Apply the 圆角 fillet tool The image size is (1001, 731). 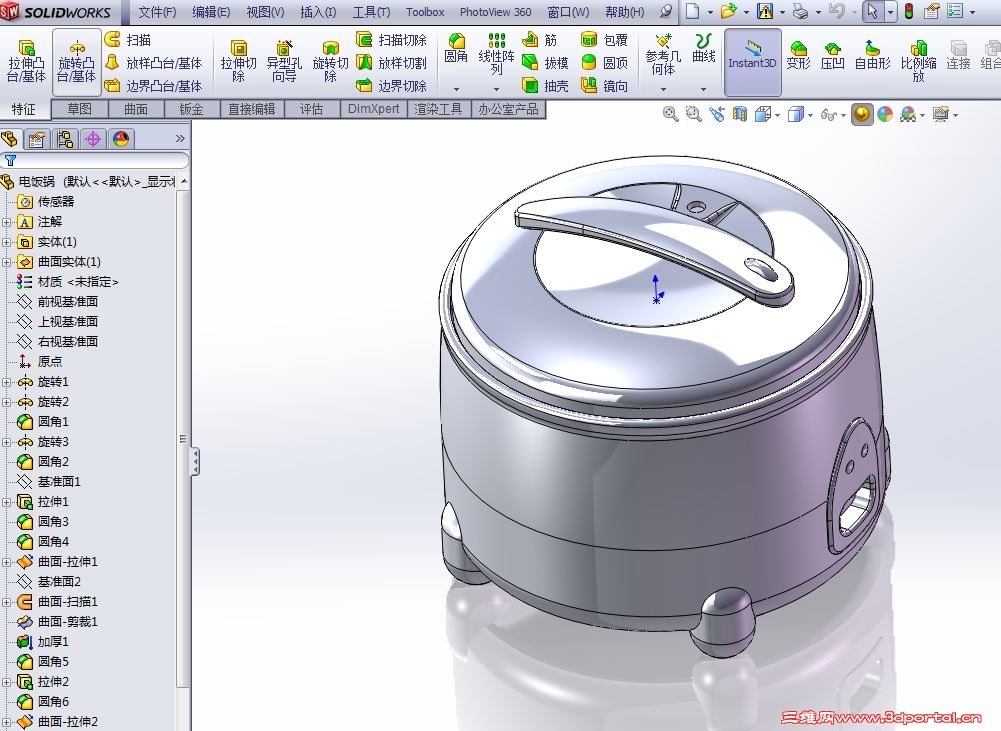coord(456,49)
